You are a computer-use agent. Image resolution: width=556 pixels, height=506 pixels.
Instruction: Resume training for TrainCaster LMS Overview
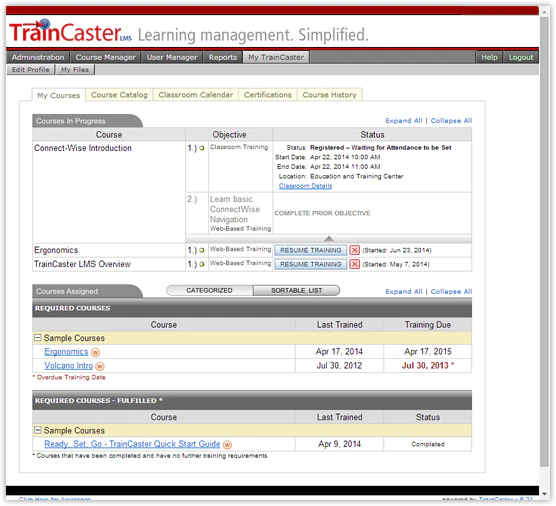pos(311,264)
